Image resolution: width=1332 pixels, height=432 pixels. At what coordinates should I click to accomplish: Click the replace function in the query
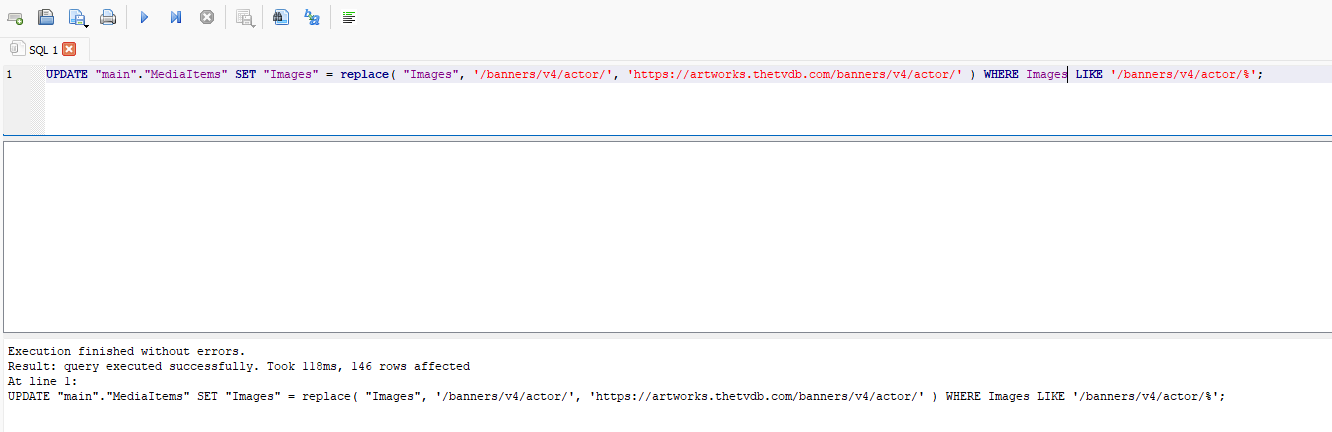point(364,75)
